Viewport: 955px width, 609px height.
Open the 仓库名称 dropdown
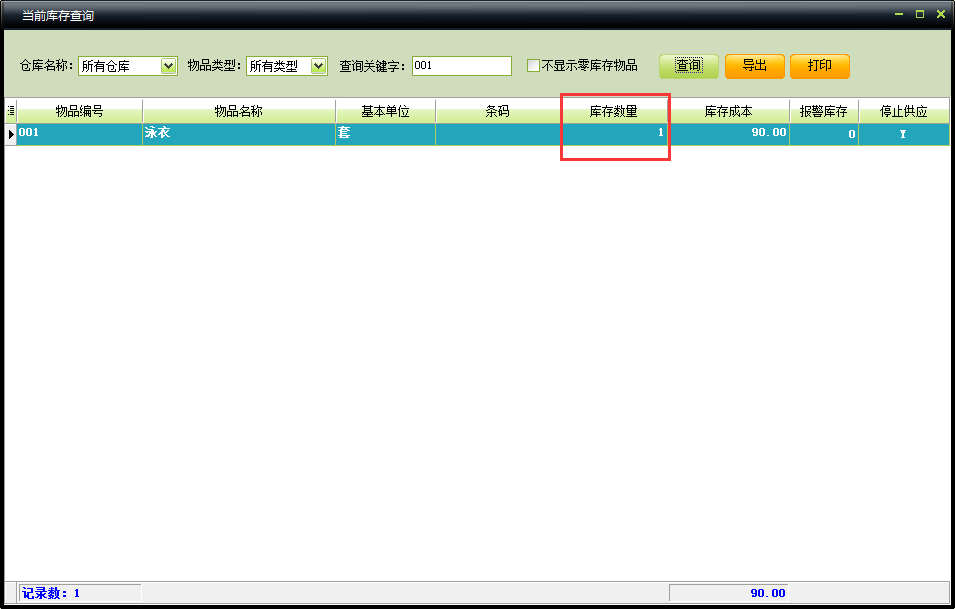pos(168,66)
